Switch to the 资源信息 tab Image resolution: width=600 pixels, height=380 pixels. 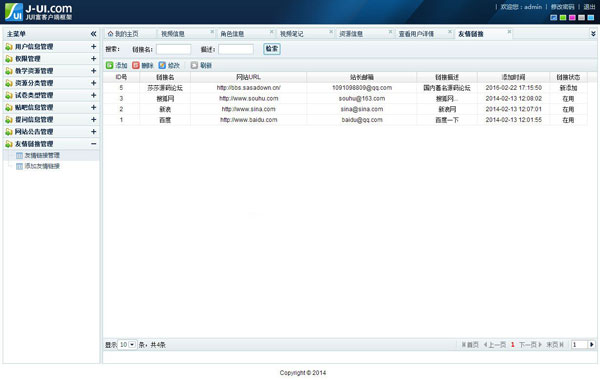pyautogui.click(x=351, y=34)
